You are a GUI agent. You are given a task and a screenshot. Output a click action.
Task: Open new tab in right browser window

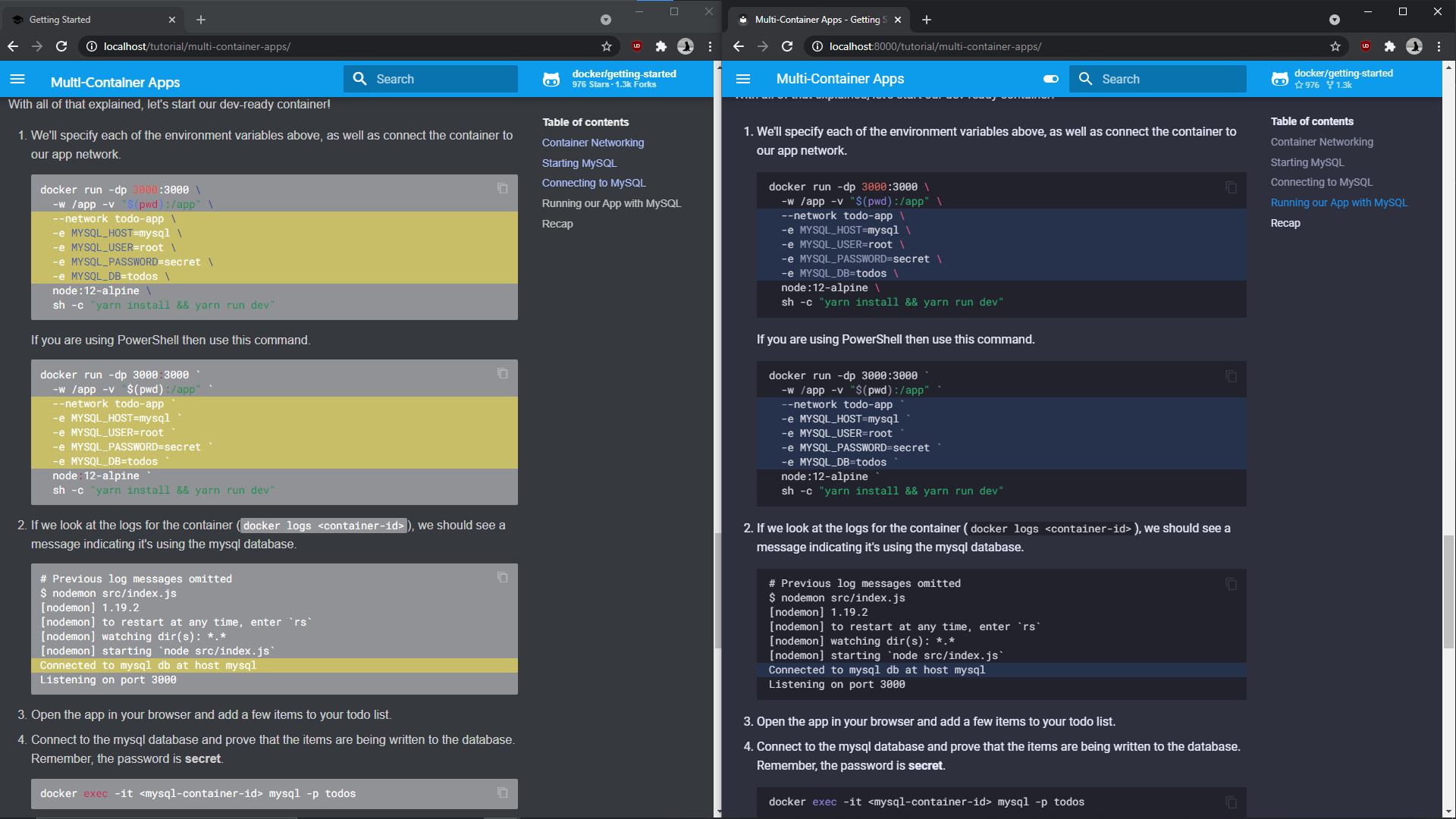point(927,20)
